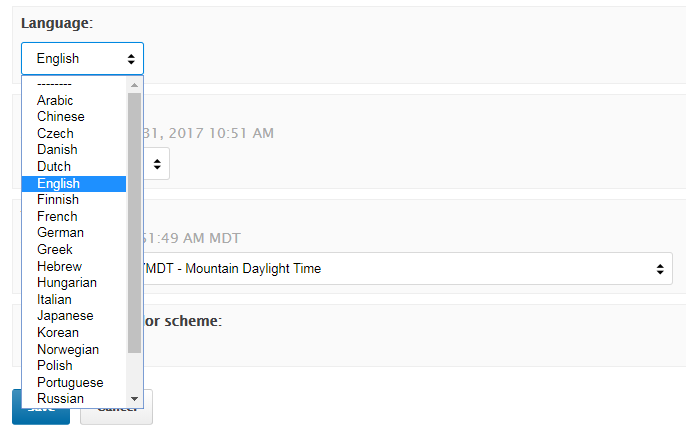Pick Japanese from the language list

[65, 316]
